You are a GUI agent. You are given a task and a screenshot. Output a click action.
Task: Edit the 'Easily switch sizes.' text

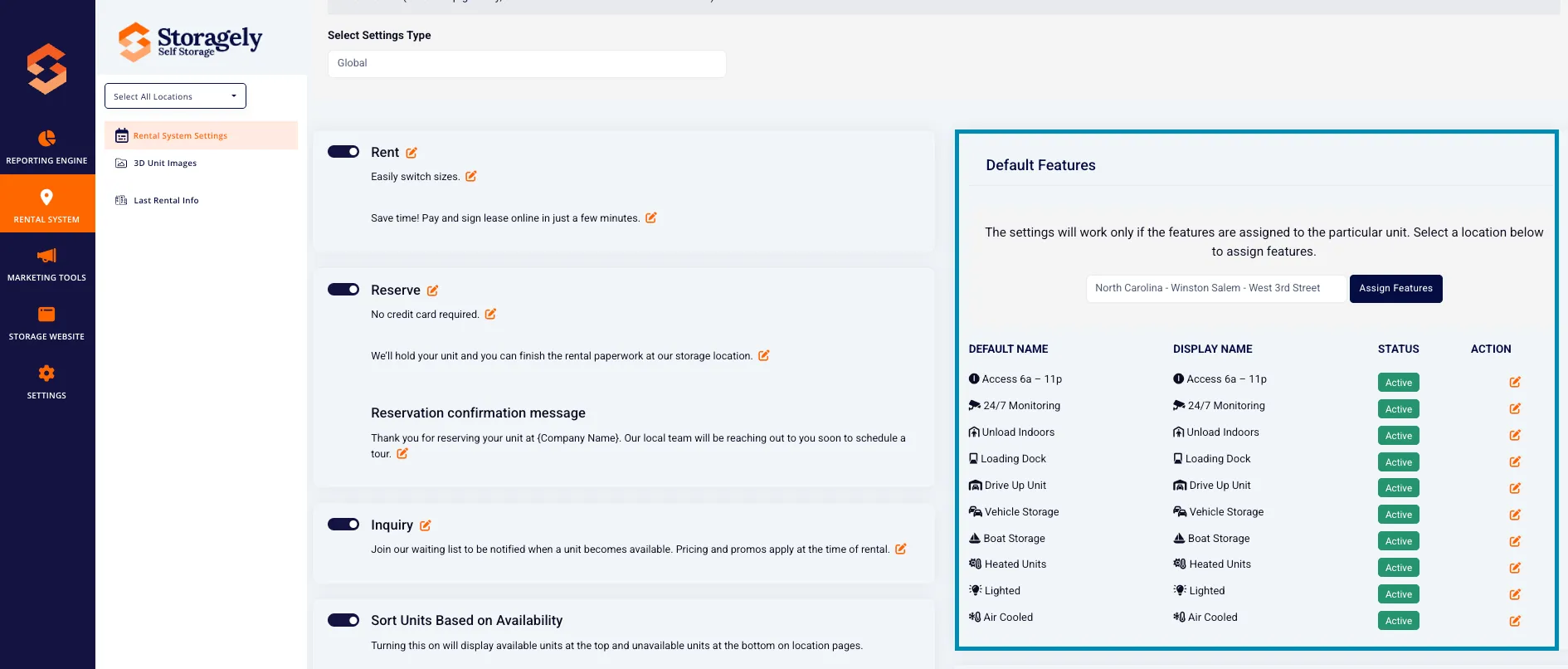[471, 176]
